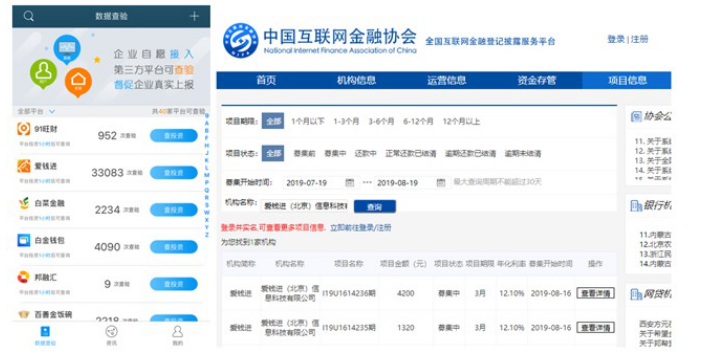Click the 注册 link at top right
Screen dimensions: 710x361
(x=639, y=39)
